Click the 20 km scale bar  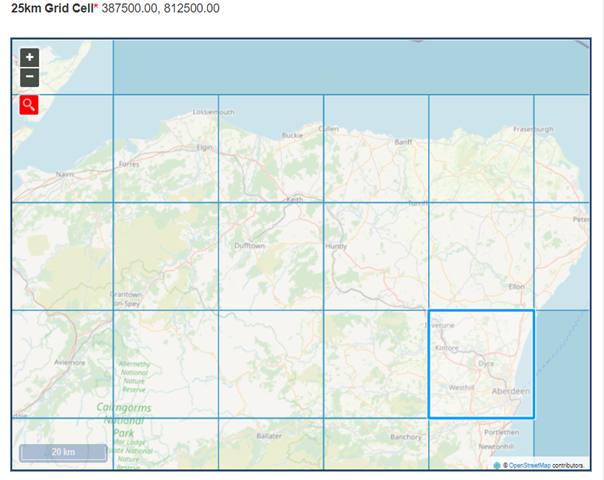[x=63, y=452]
